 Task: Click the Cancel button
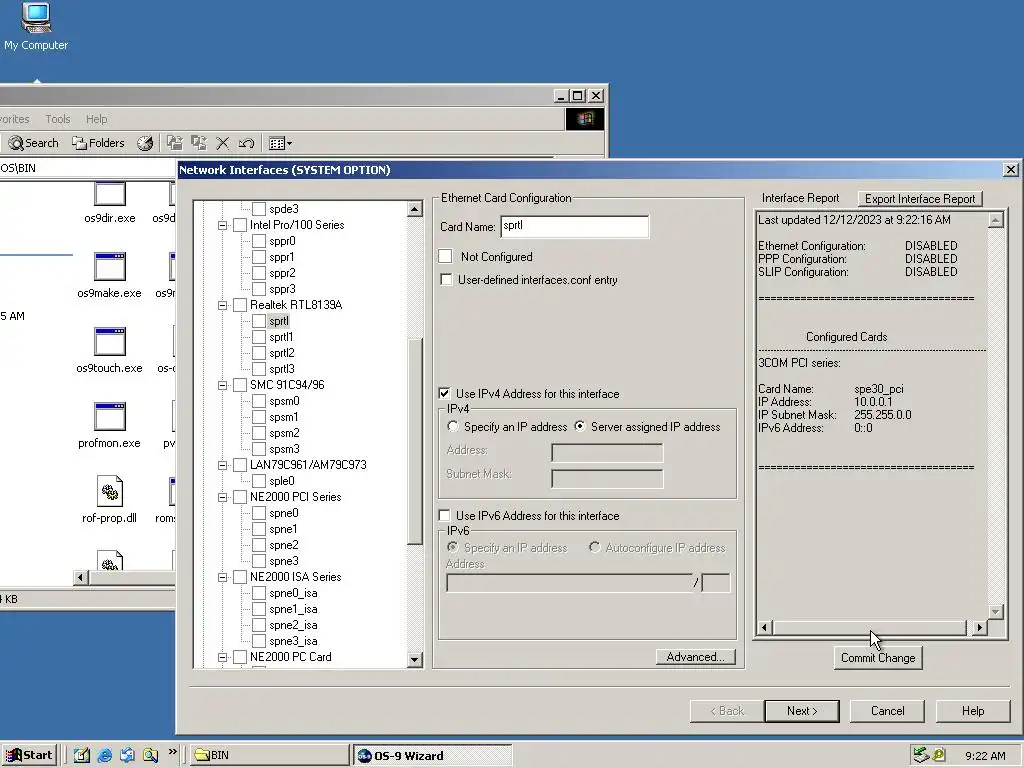coord(887,711)
